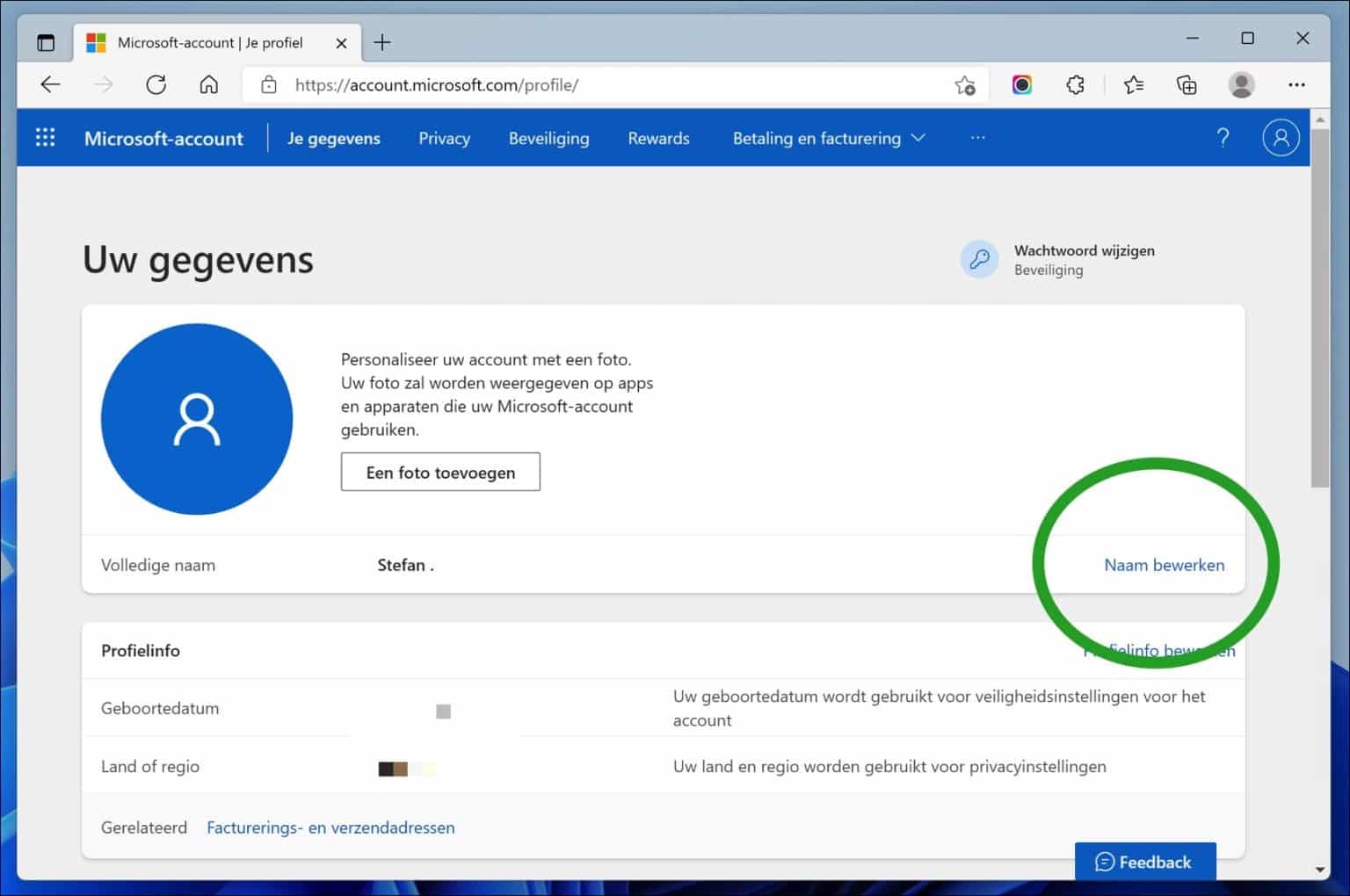Close the Microsoft-account browser tab
Viewport: 1350px width, 896px height.
(x=341, y=42)
